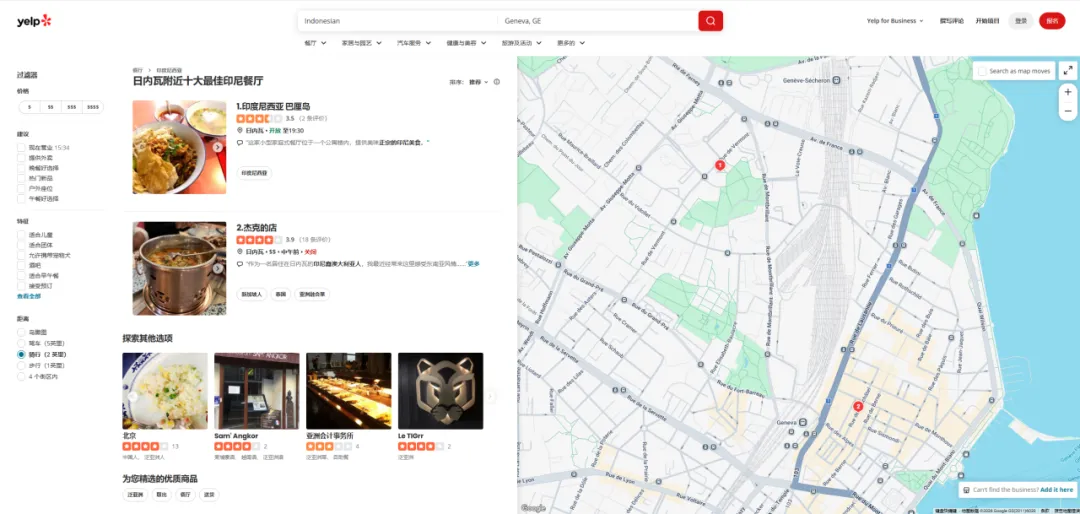This screenshot has width=1080, height=514.
Task: Toggle 接受预订 checkbox
Action: (21, 285)
